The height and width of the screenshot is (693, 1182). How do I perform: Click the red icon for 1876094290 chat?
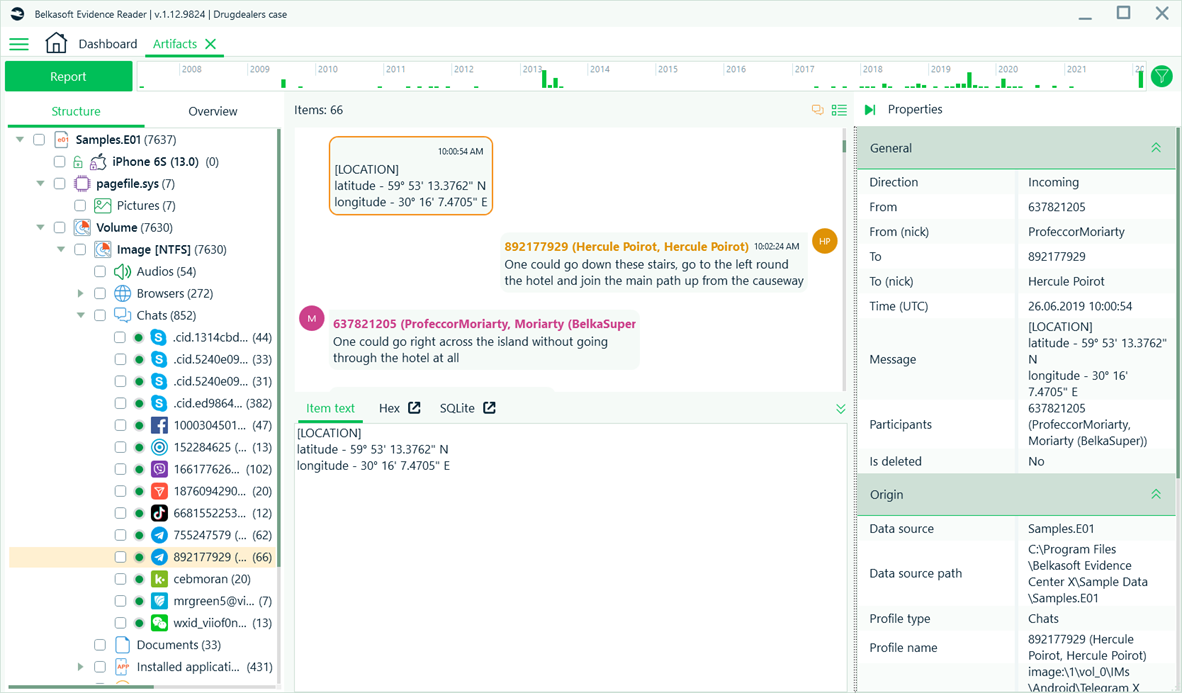pyautogui.click(x=159, y=491)
